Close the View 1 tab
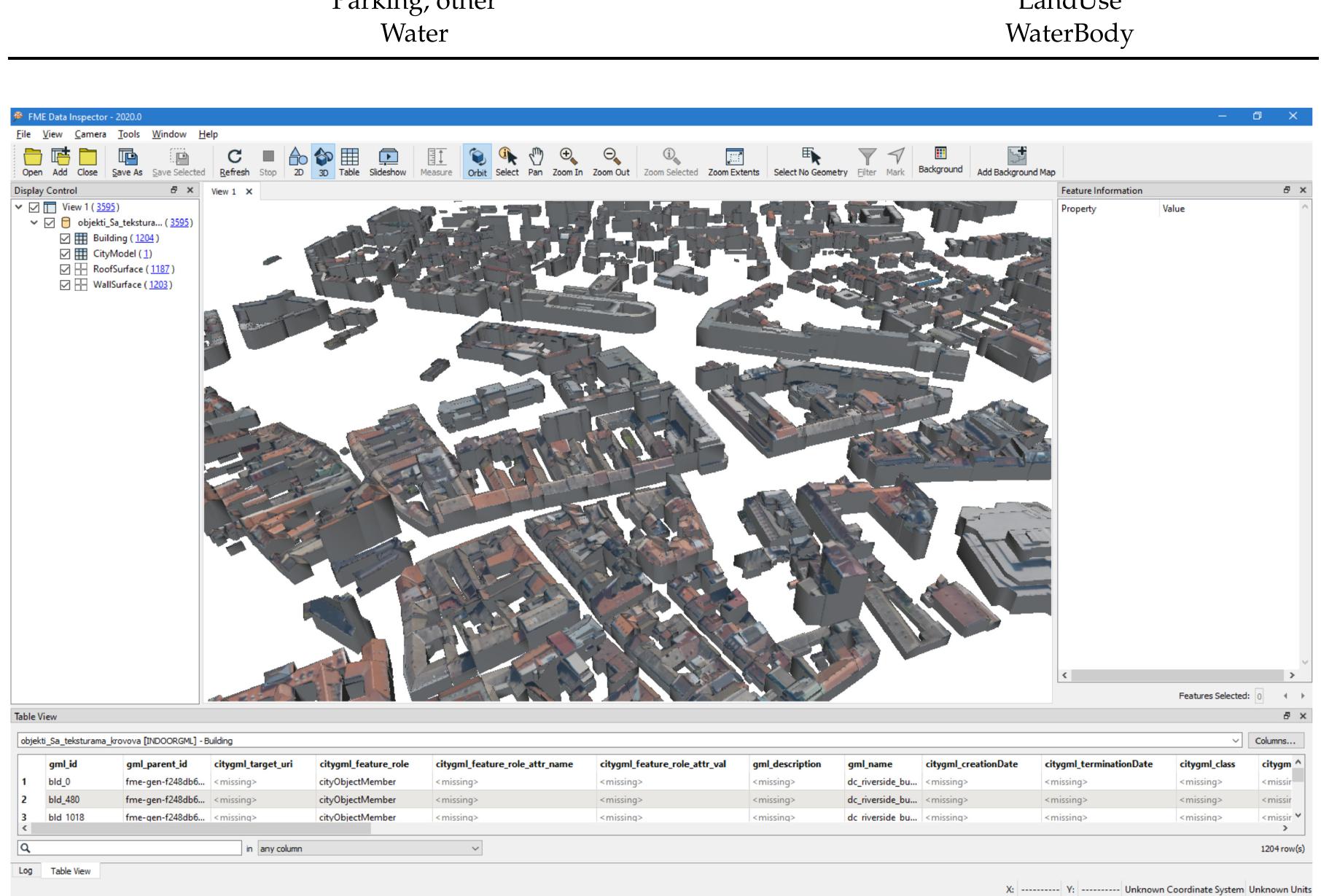 pos(249,191)
